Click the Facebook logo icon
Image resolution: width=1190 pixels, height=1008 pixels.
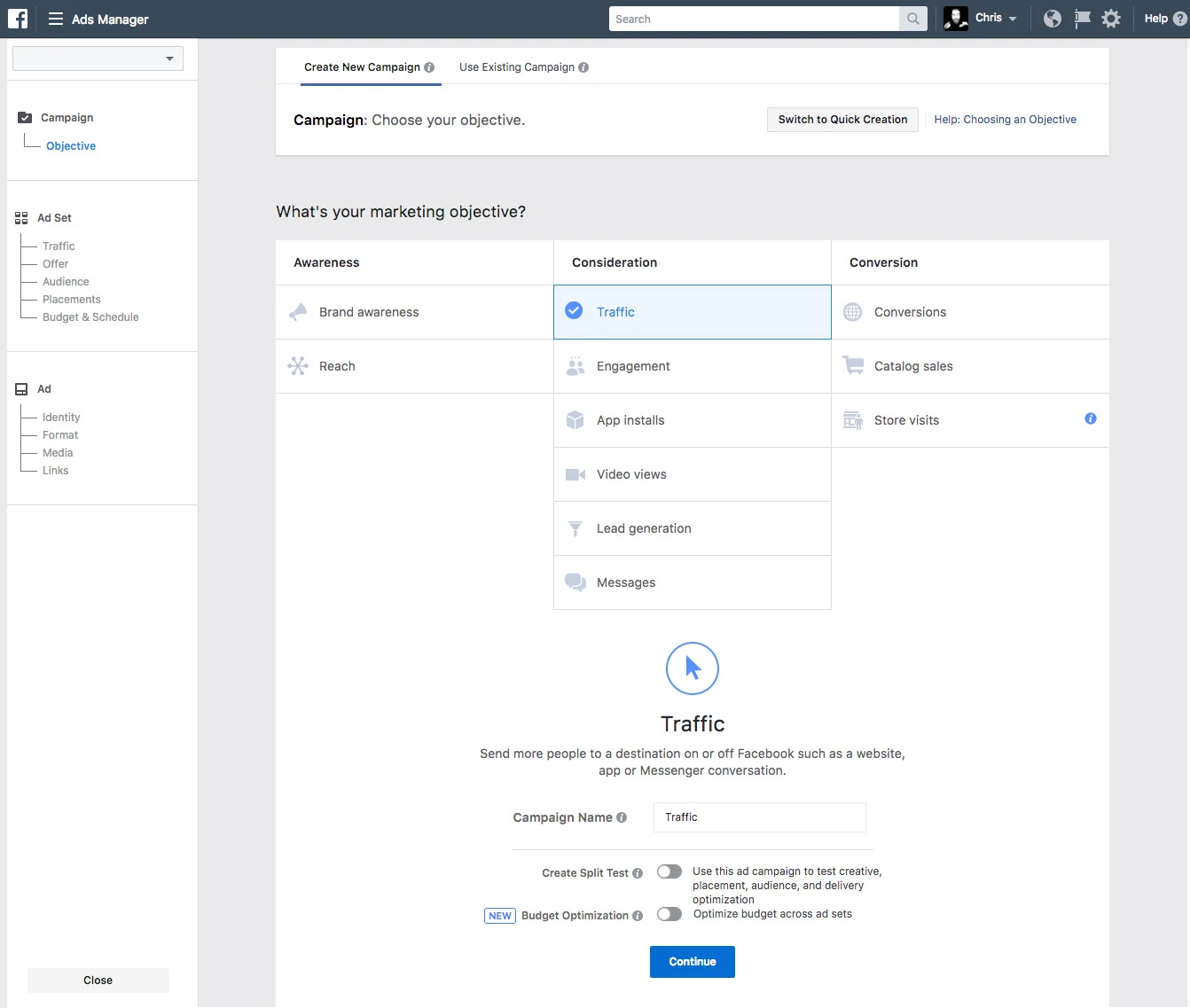(x=18, y=19)
